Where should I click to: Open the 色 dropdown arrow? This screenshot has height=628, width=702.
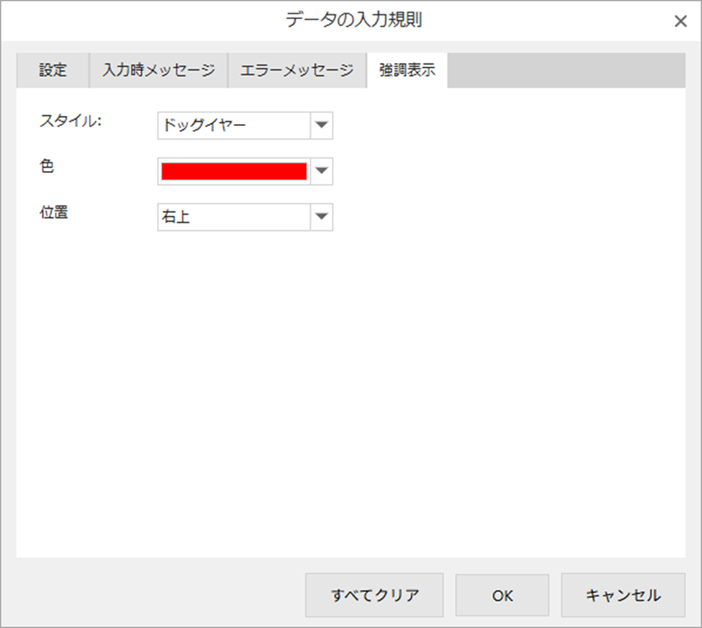coord(321,171)
